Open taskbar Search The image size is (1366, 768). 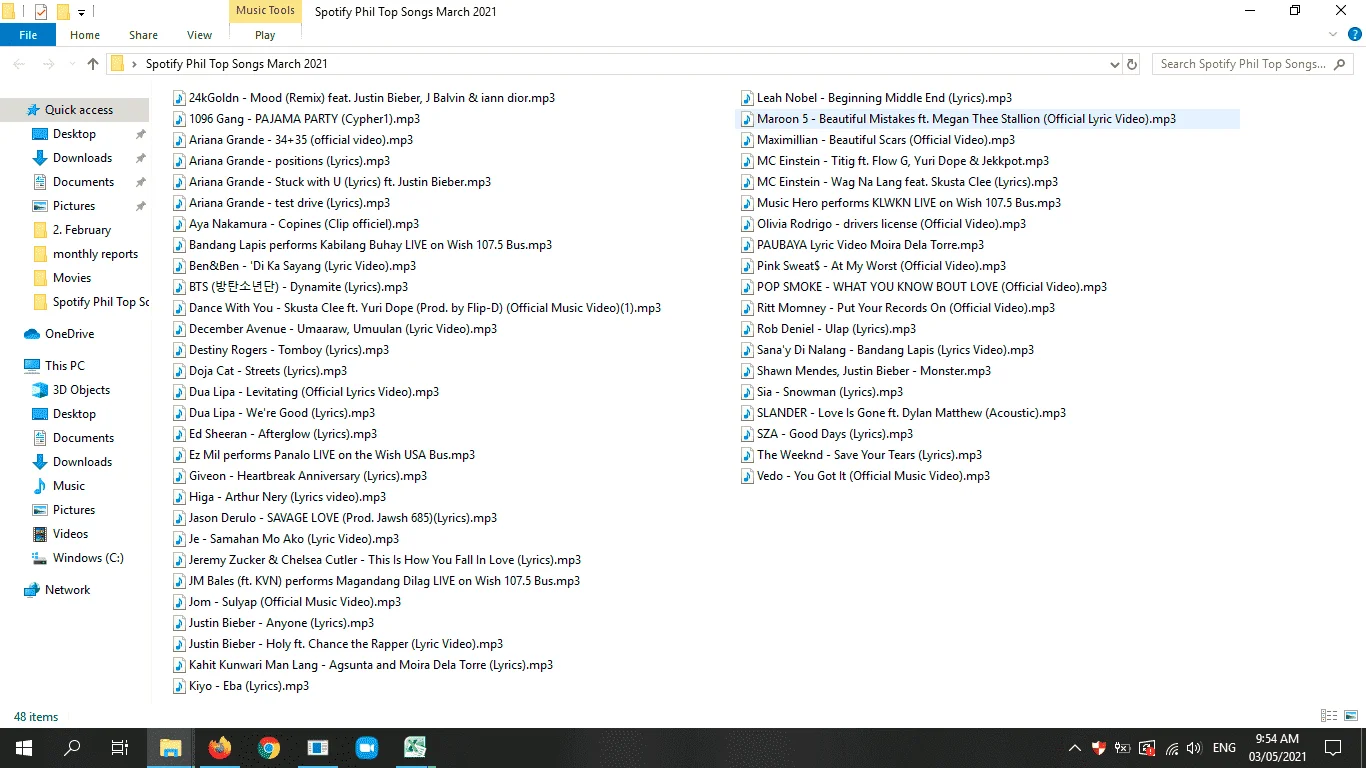coord(72,748)
